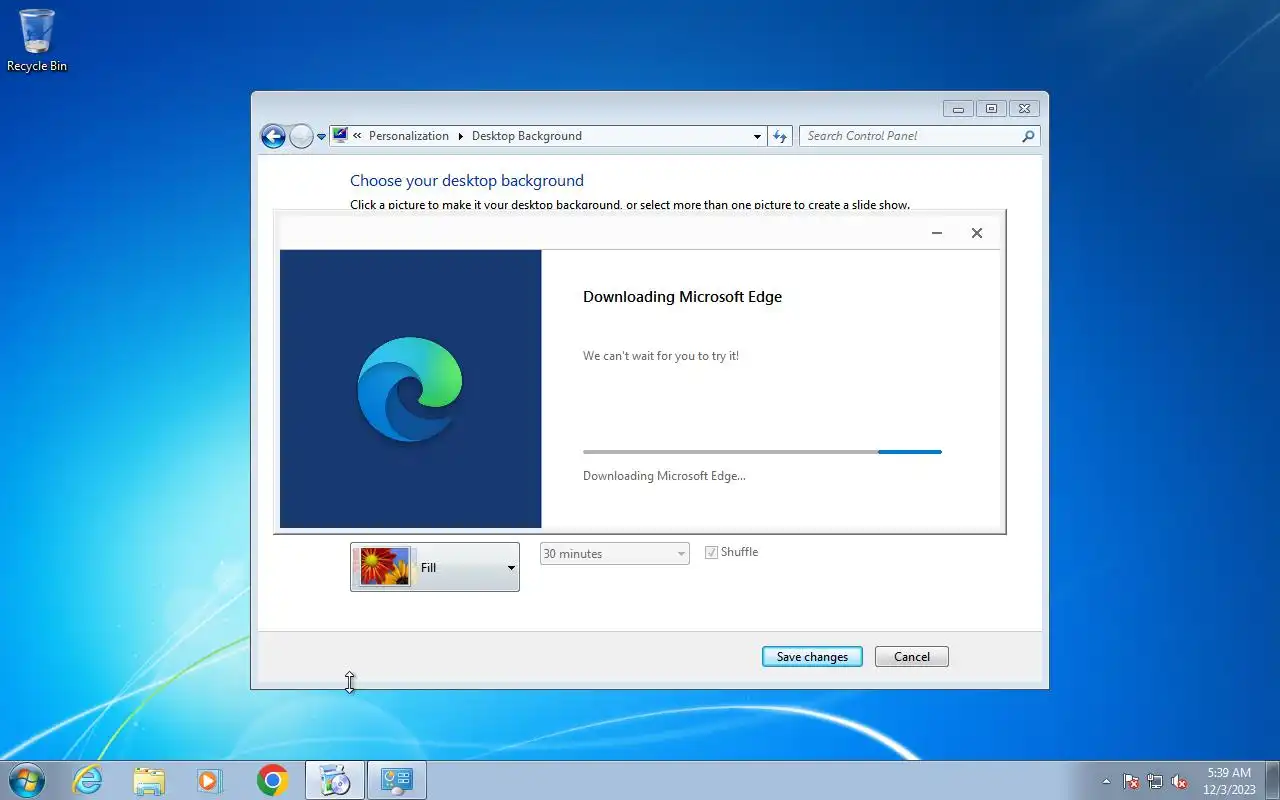Click the Downloading Microsoft Edge title text
The height and width of the screenshot is (800, 1280).
click(682, 297)
